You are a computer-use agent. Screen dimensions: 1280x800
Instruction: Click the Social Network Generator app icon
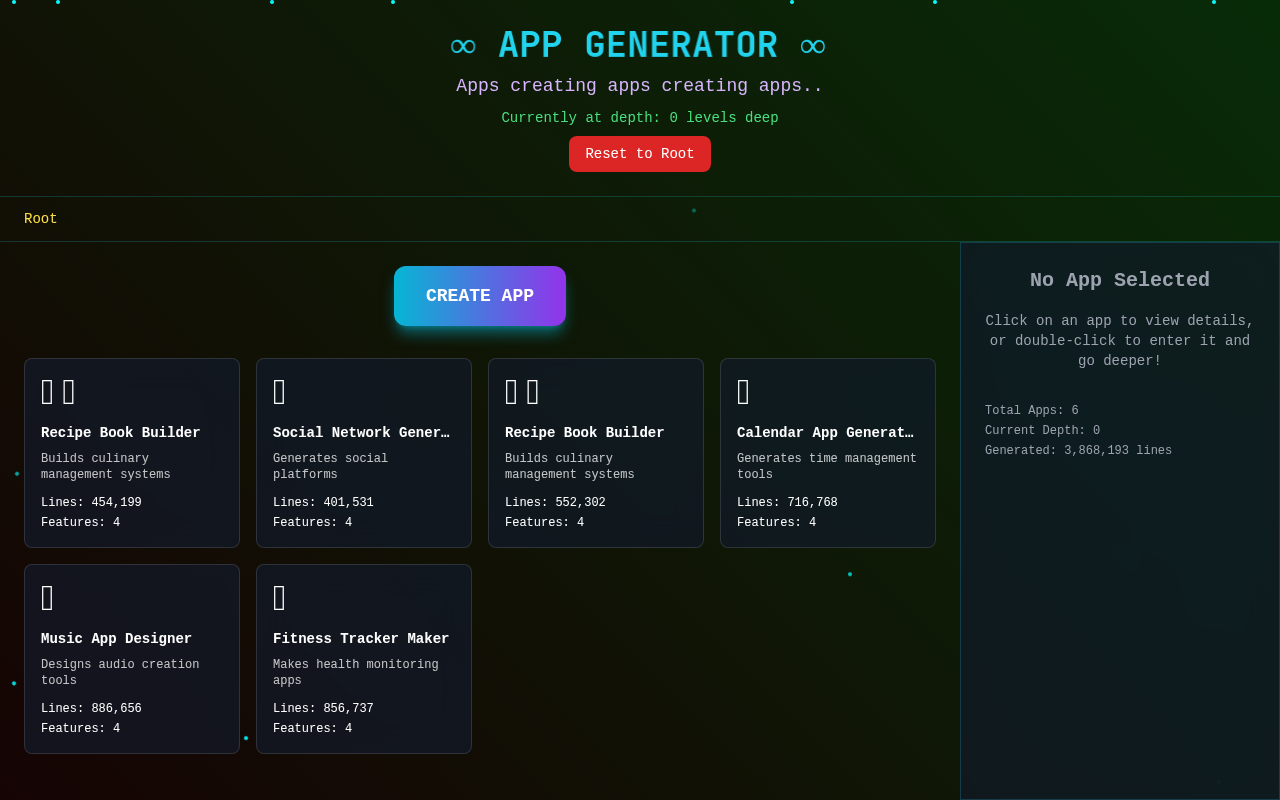(x=279, y=391)
